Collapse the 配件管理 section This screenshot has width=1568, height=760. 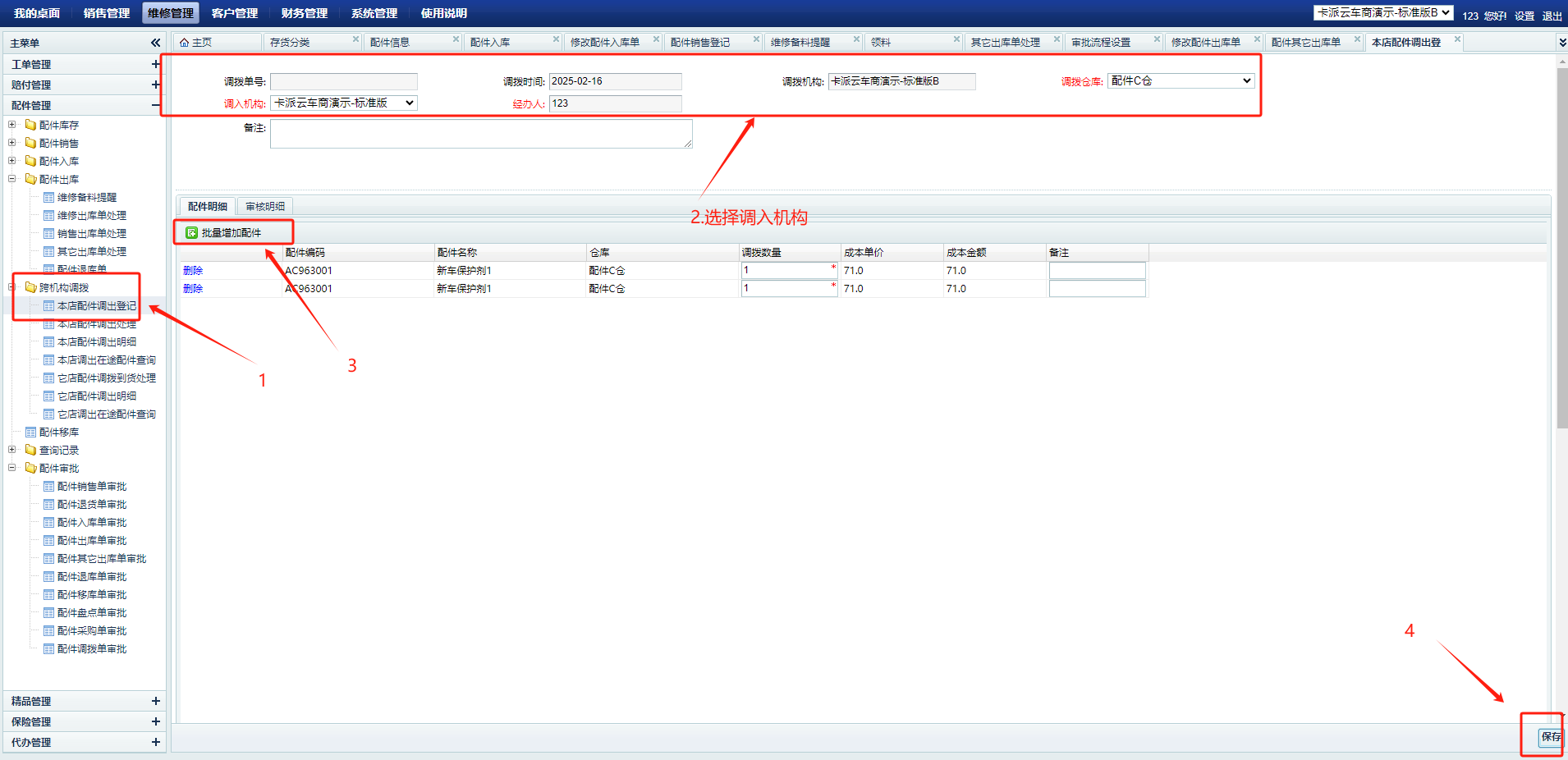[x=155, y=105]
